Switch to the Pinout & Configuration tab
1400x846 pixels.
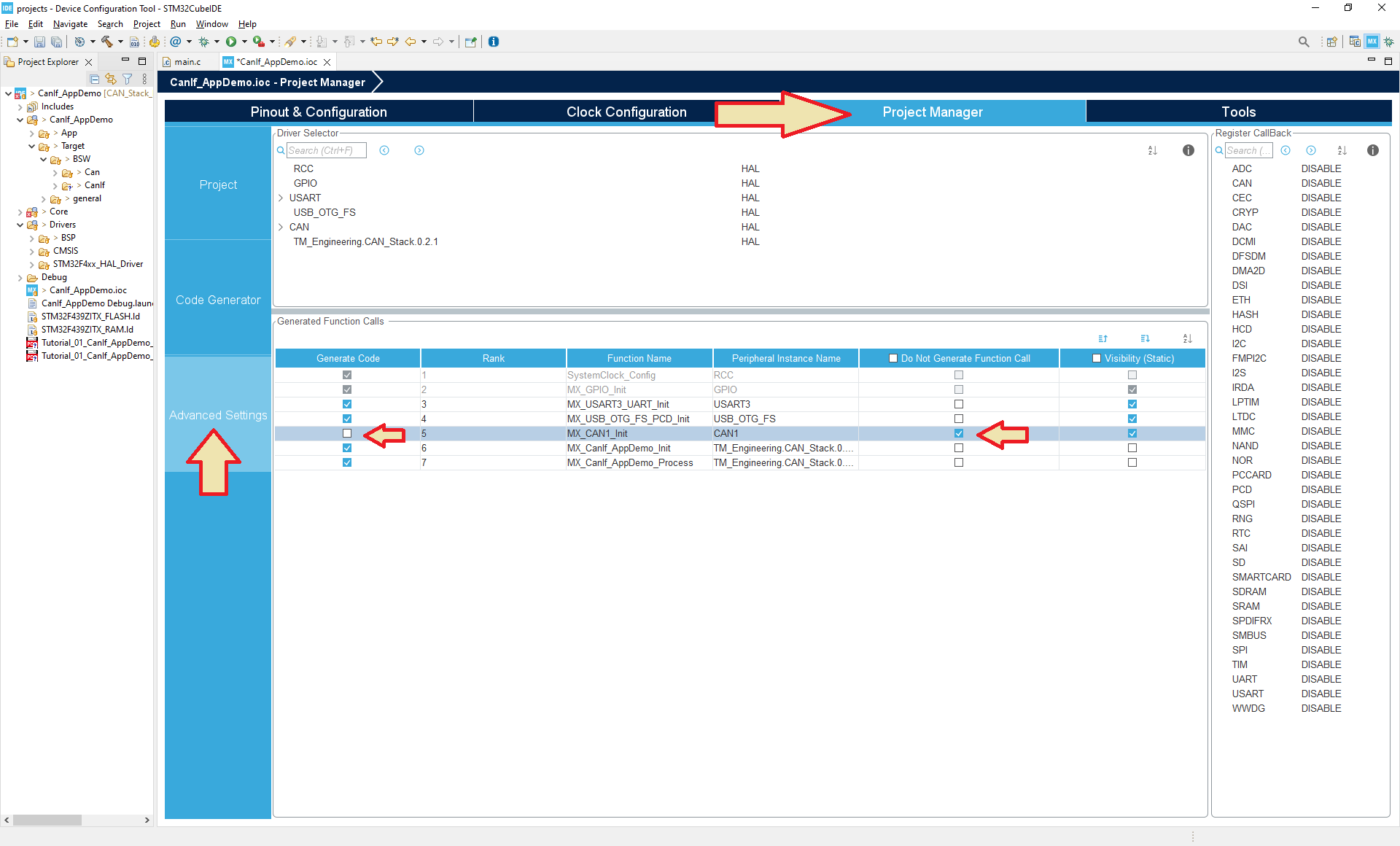coord(319,112)
